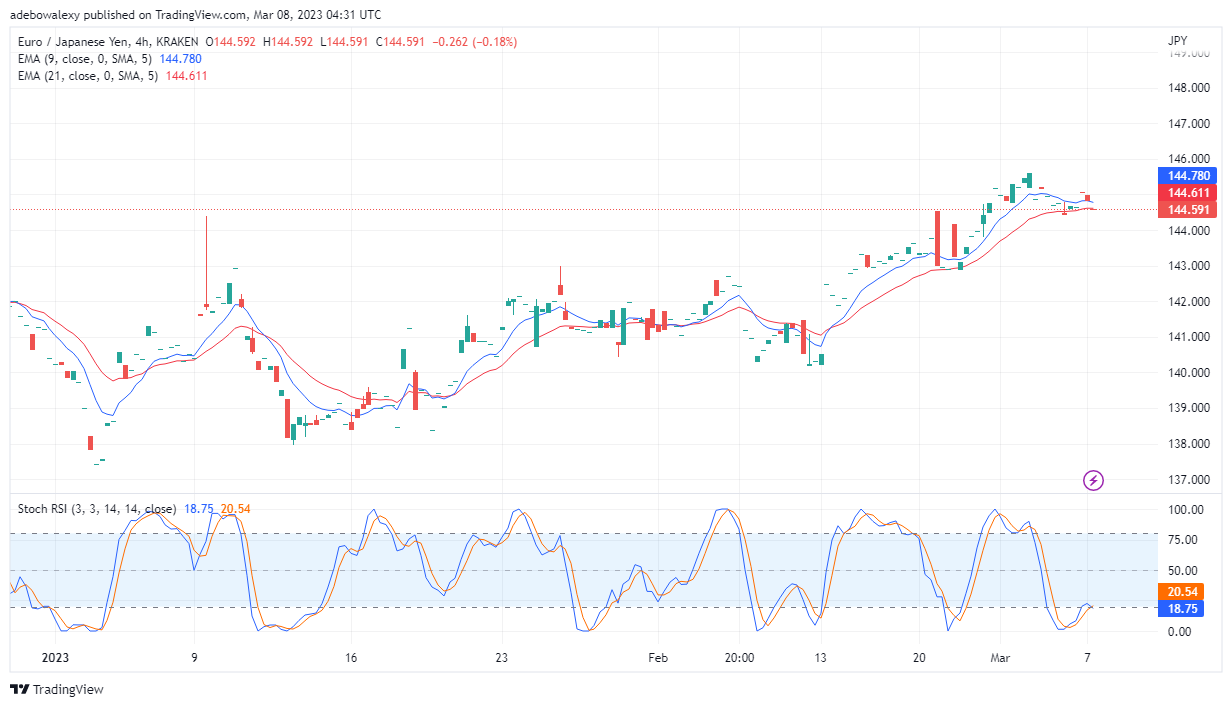Click the blue 18.75 Stoch RSI label
The height and width of the screenshot is (707, 1232).
[1180, 608]
